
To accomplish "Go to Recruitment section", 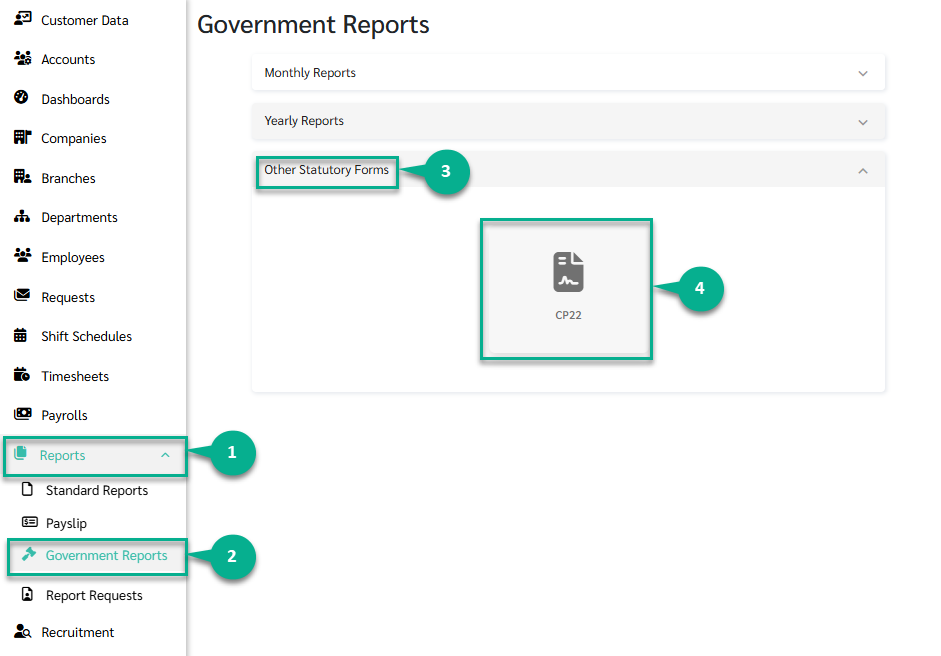I will click(77, 633).
